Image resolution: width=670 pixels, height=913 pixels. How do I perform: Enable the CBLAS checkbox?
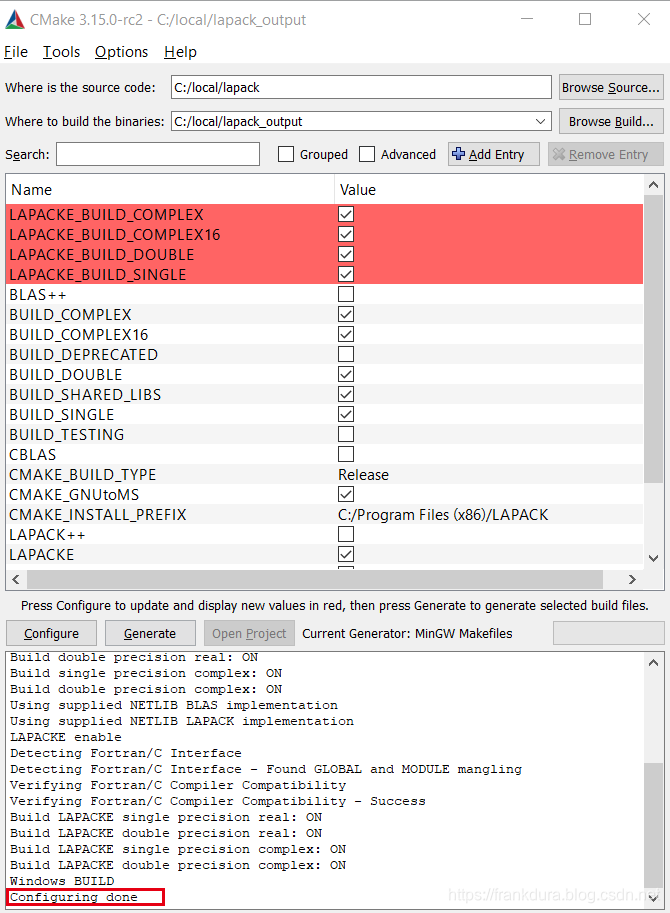click(346, 454)
